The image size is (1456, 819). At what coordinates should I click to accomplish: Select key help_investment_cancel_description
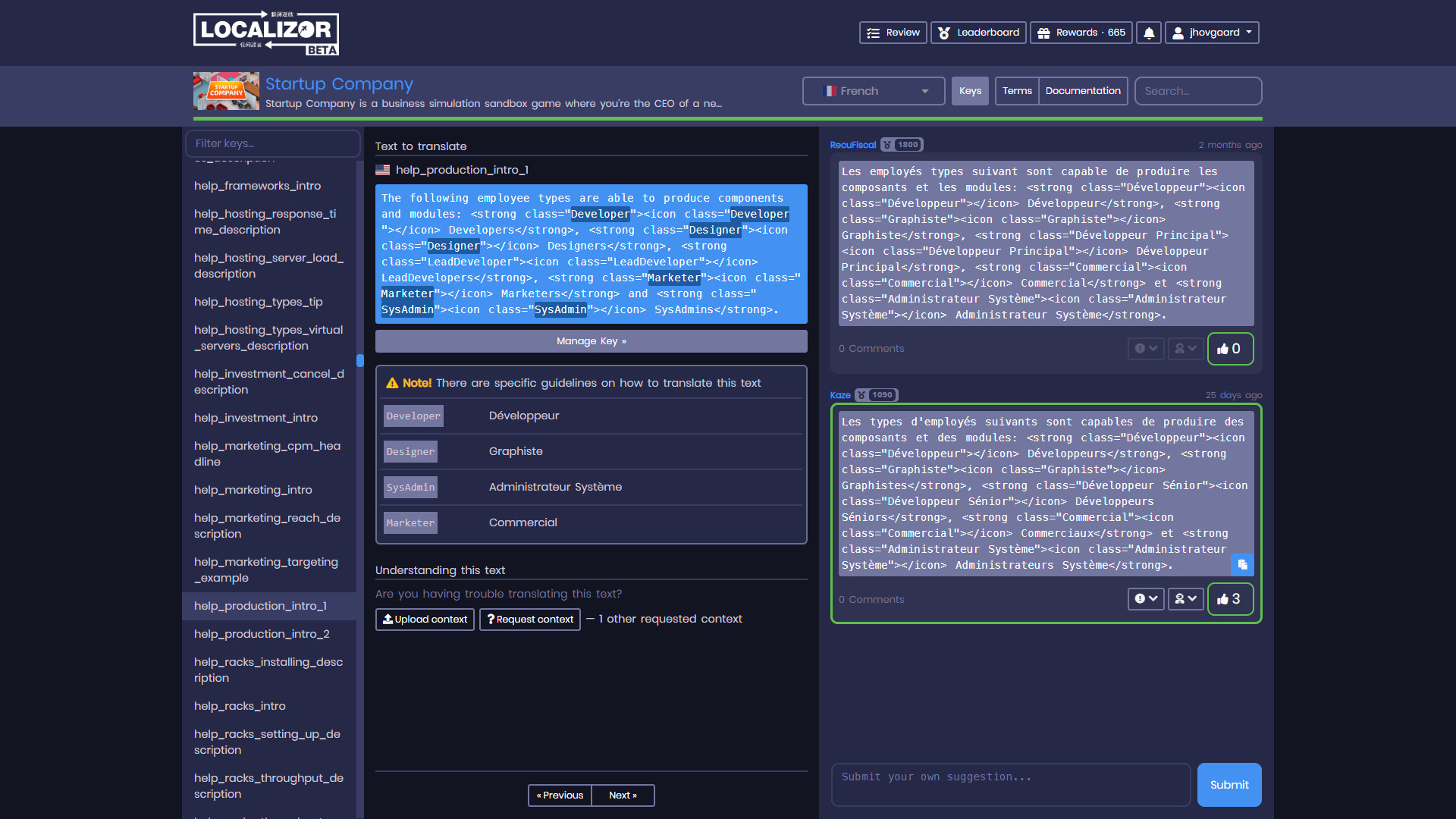pyautogui.click(x=269, y=382)
